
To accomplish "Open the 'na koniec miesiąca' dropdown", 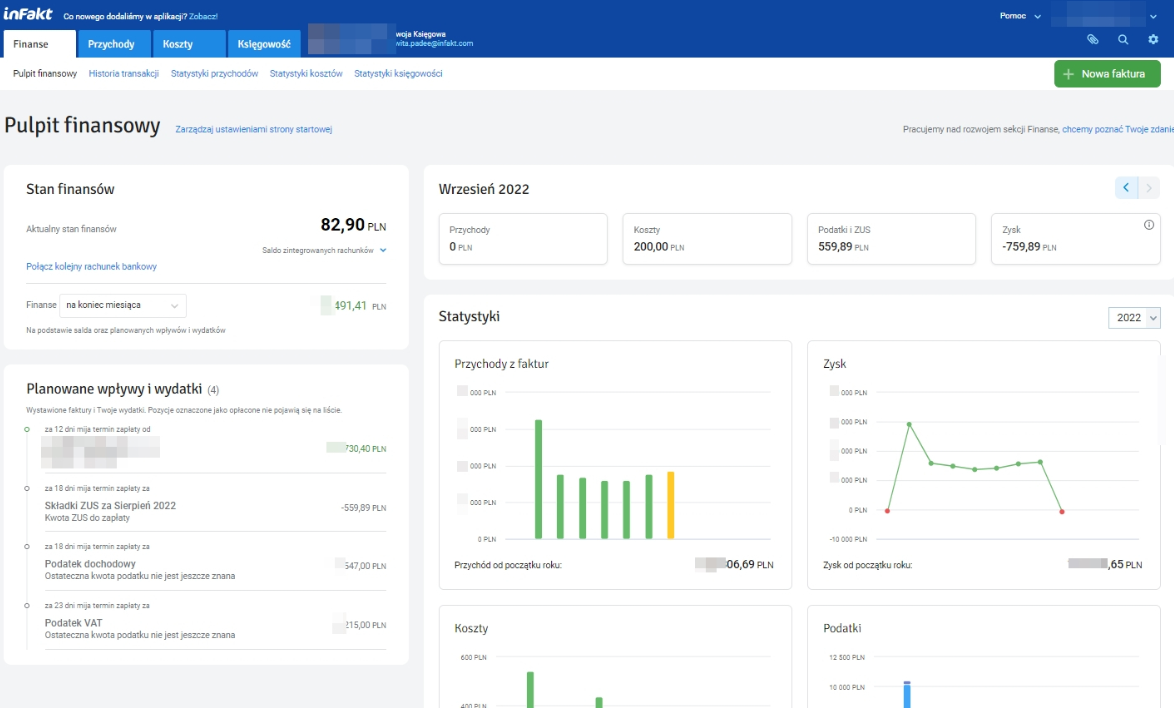I will (123, 306).
